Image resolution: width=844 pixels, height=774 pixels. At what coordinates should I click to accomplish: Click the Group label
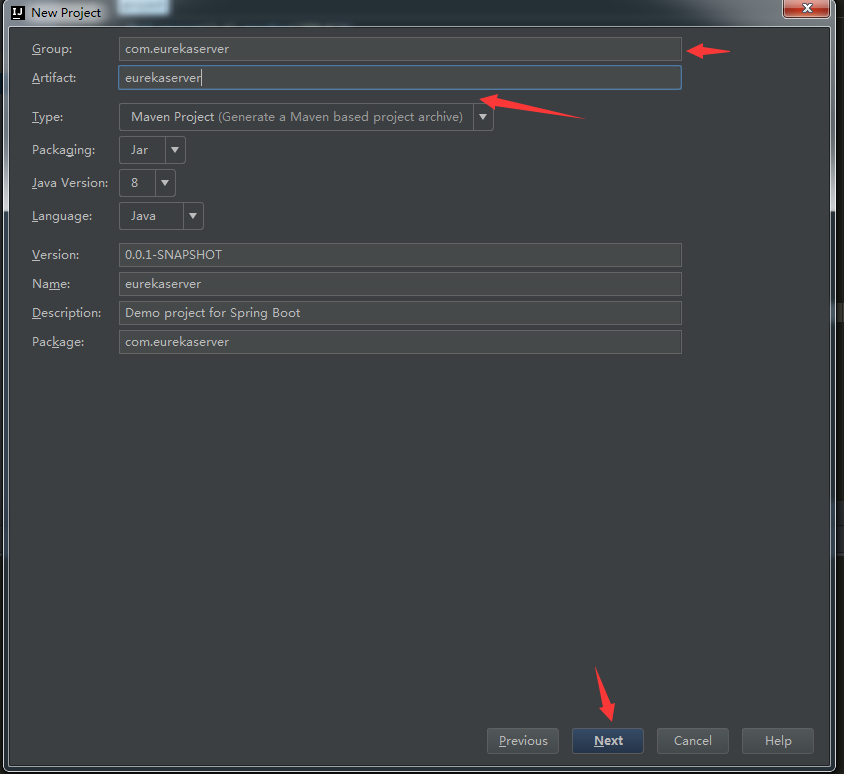52,49
